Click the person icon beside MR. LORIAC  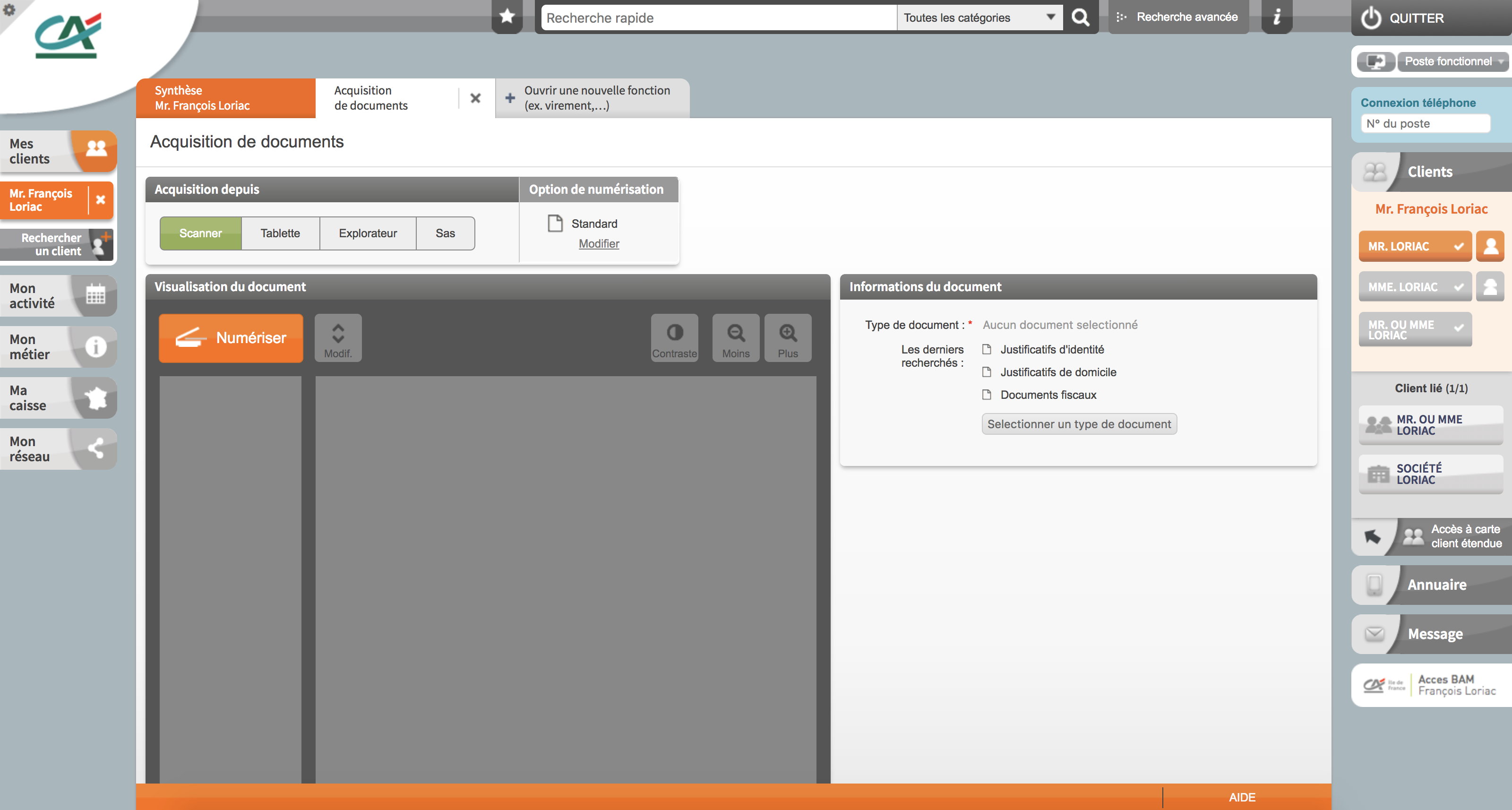click(1490, 246)
